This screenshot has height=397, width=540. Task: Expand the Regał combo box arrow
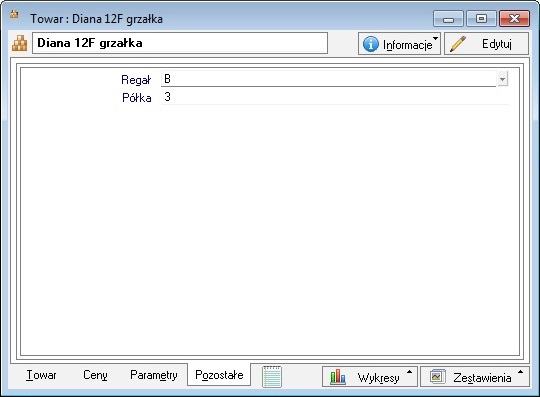click(x=502, y=80)
